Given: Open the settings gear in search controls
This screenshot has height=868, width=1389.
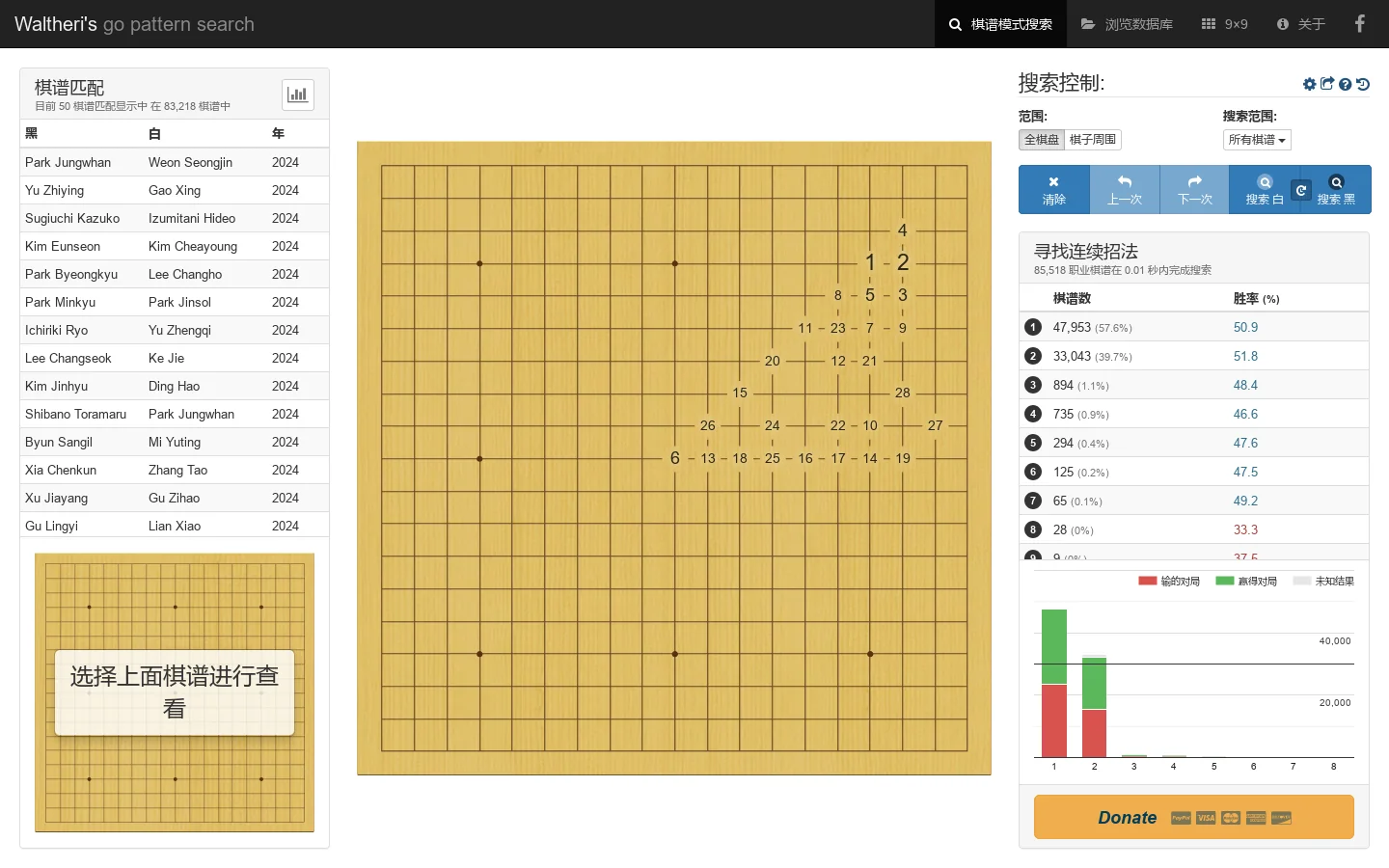Looking at the screenshot, I should coord(1309,84).
